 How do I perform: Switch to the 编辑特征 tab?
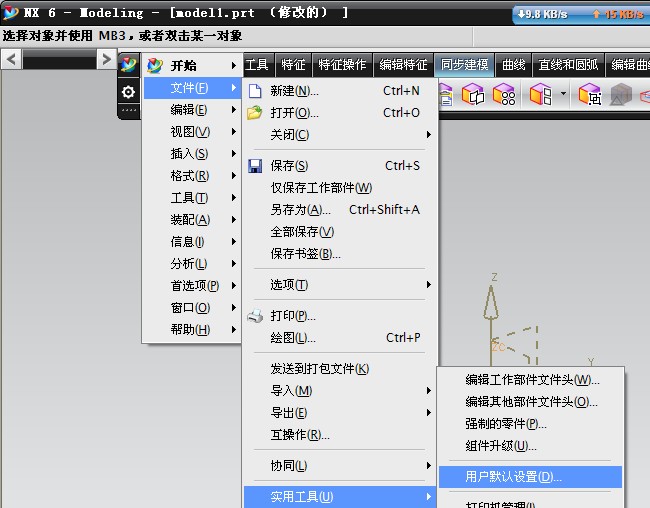point(403,65)
